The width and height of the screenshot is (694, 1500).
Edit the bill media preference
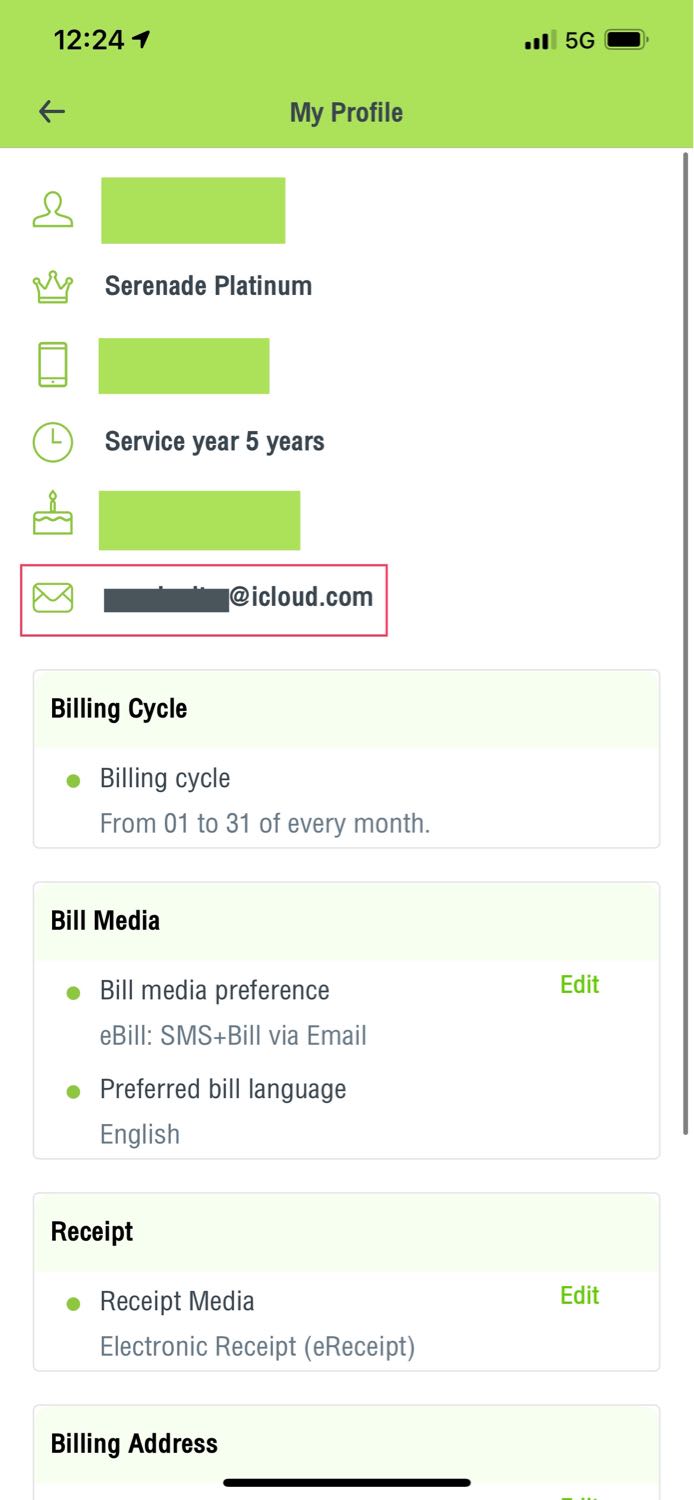pos(579,985)
